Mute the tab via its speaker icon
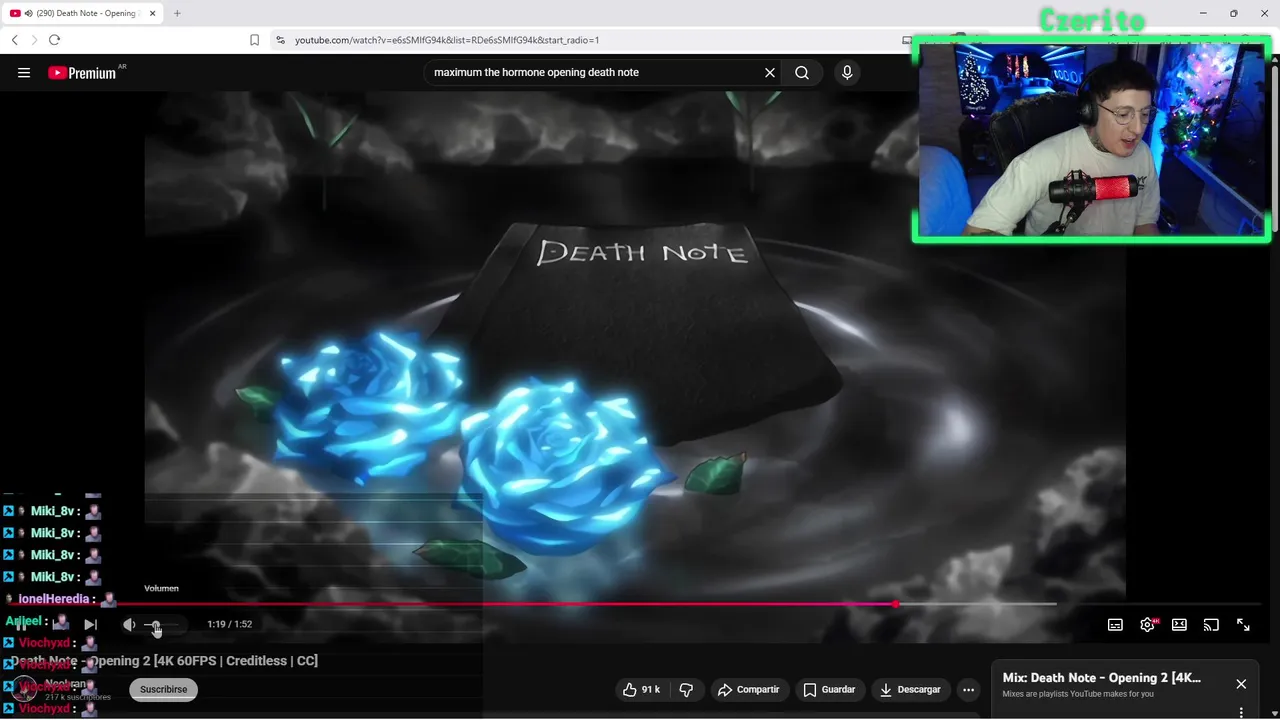 (28, 13)
